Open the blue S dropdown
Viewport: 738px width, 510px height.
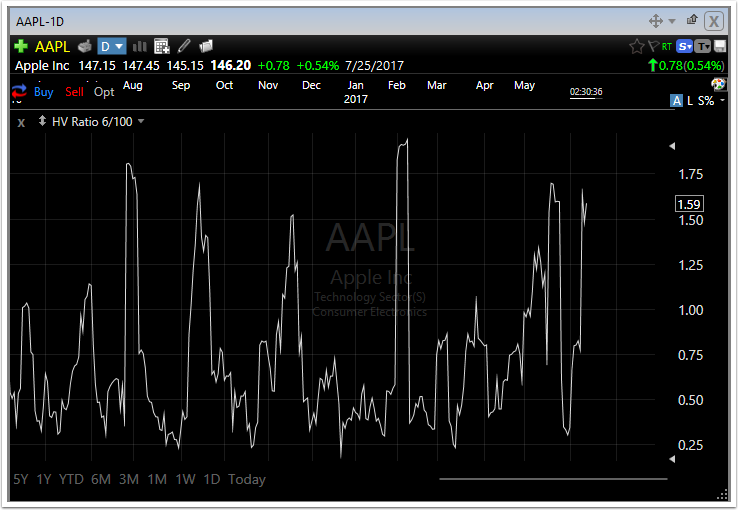tap(684, 46)
